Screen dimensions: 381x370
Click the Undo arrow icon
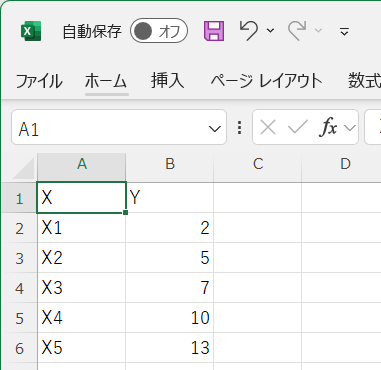249,31
